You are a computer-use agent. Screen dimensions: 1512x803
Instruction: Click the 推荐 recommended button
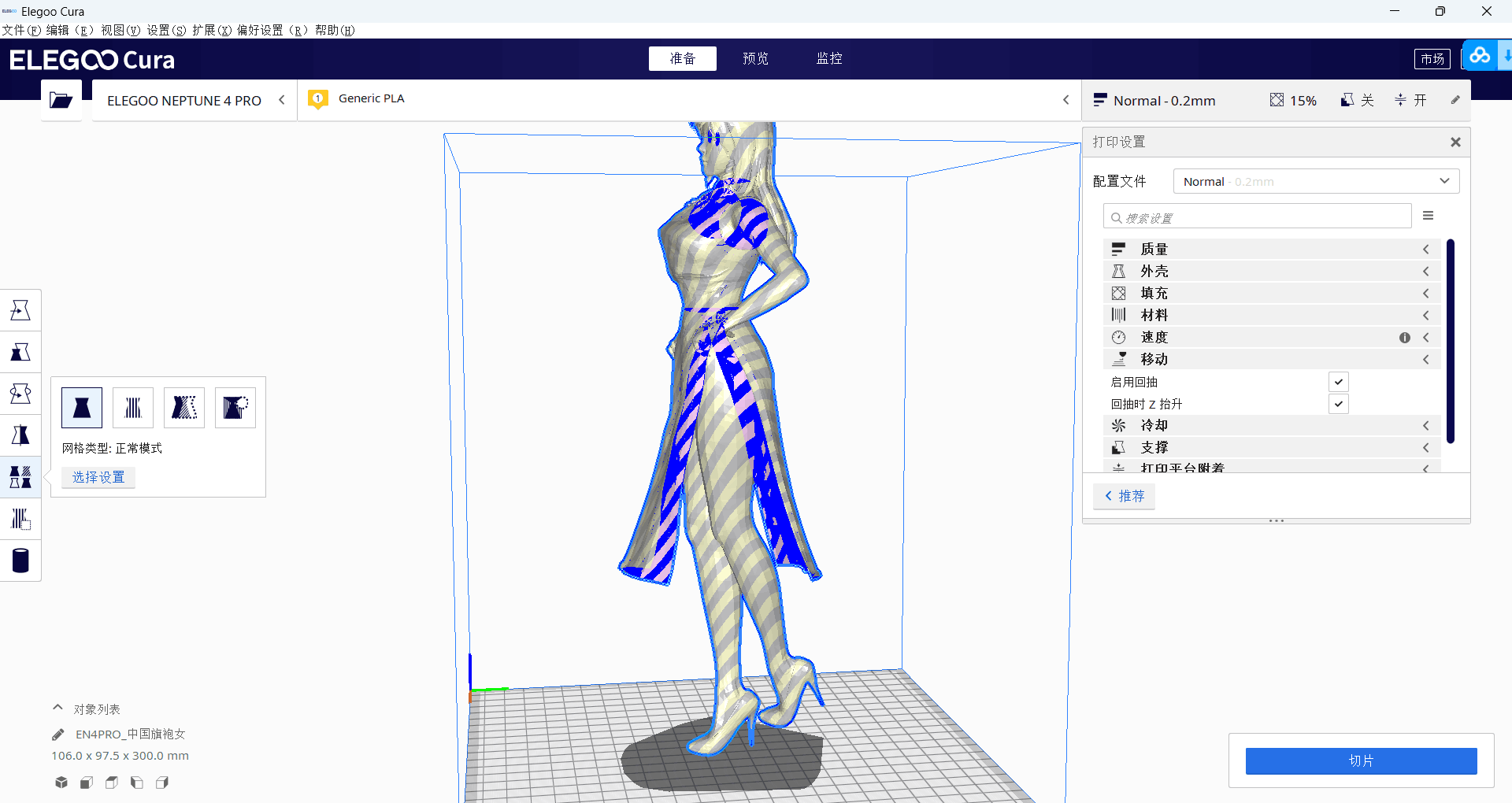click(1124, 496)
